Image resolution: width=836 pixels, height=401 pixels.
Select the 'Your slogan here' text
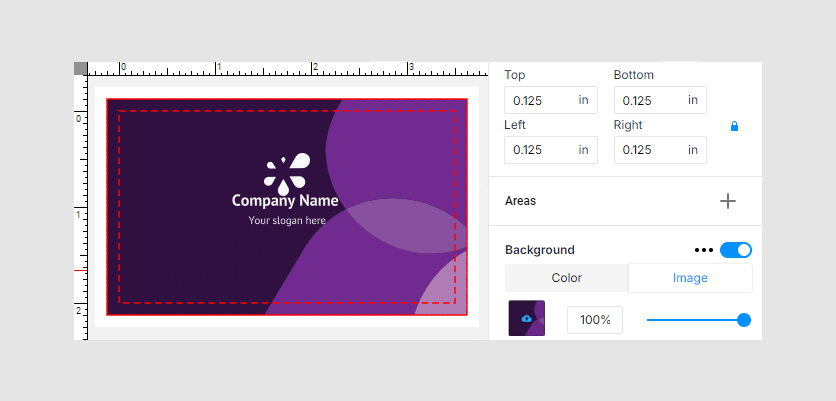click(x=287, y=220)
